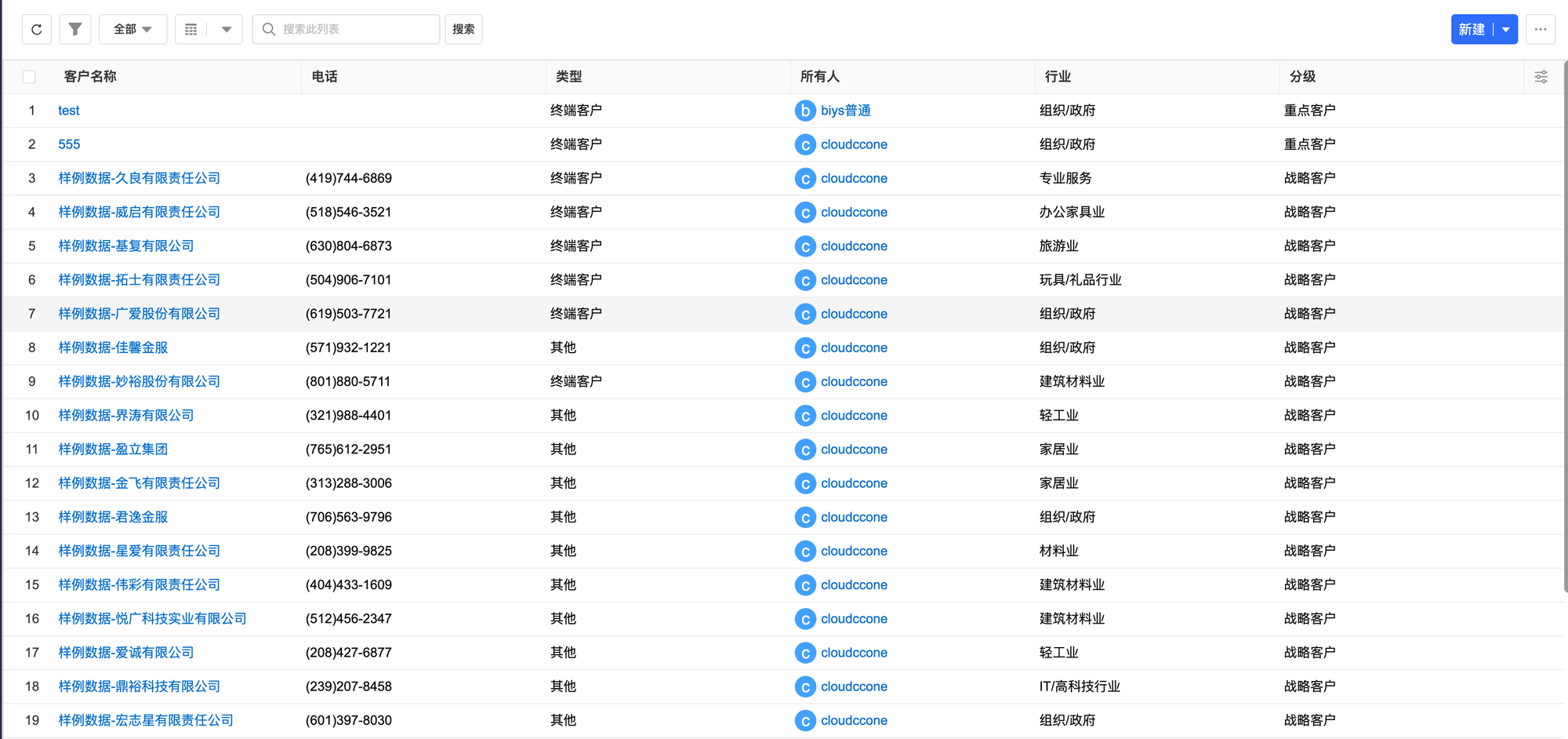Click the biys普通 owner avatar icon
Viewport: 1568px width, 739px height.
805,111
